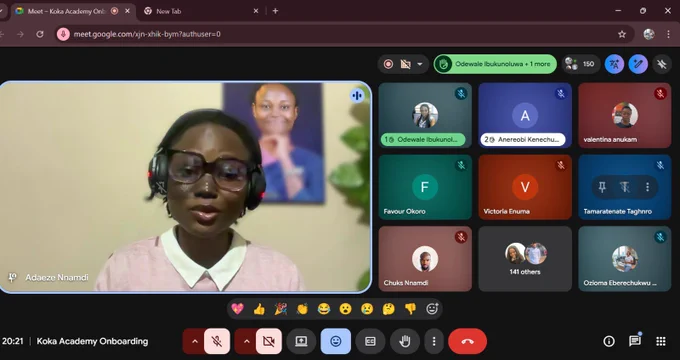Click the Adaeze Nnamdi name label
The width and height of the screenshot is (680, 360).
[x=57, y=277]
